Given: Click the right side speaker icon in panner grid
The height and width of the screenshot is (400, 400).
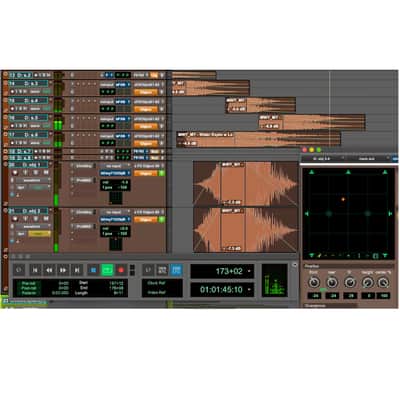Looking at the screenshot, I should (390, 214).
